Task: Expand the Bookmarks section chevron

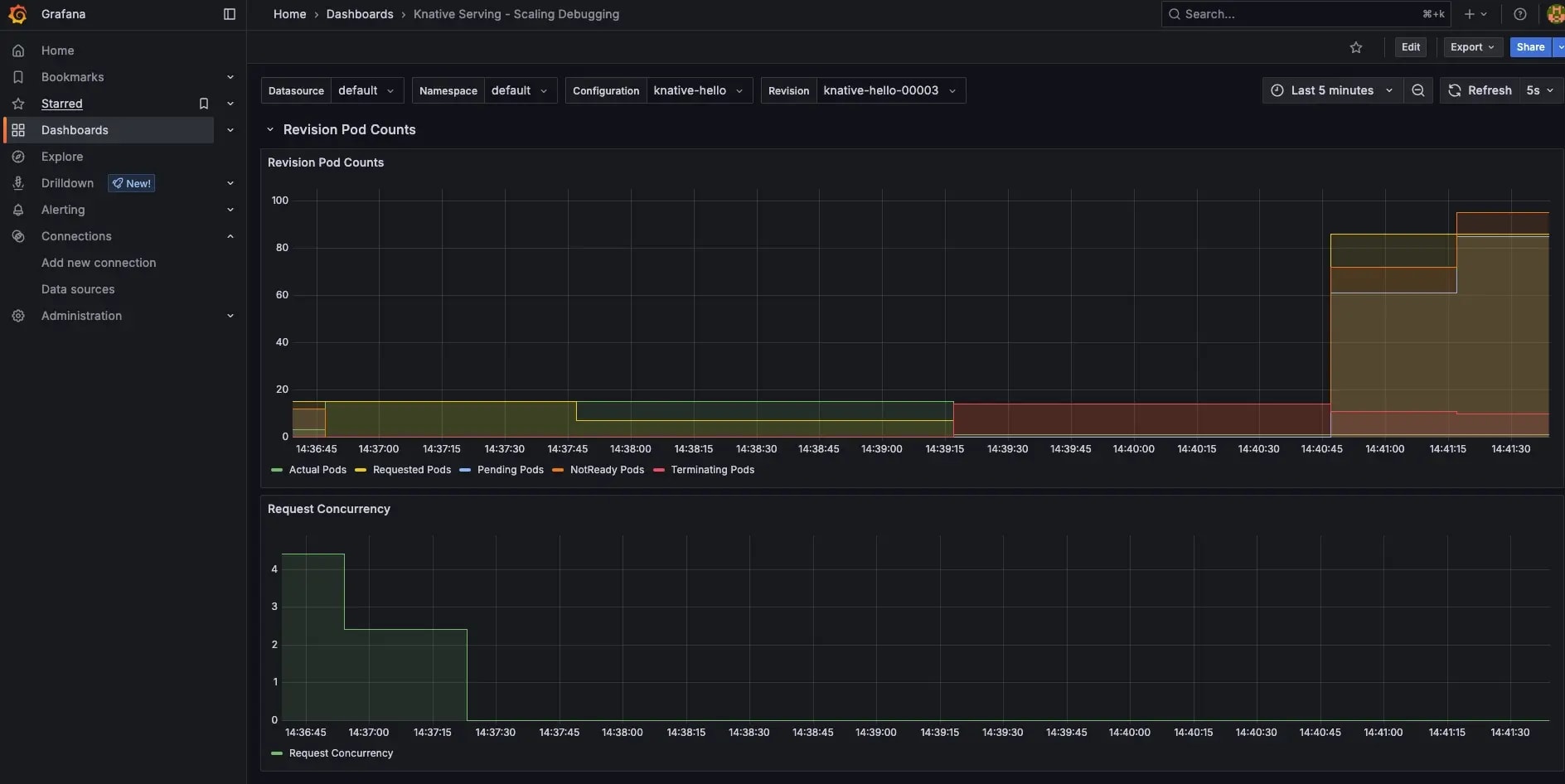Action: (230, 77)
